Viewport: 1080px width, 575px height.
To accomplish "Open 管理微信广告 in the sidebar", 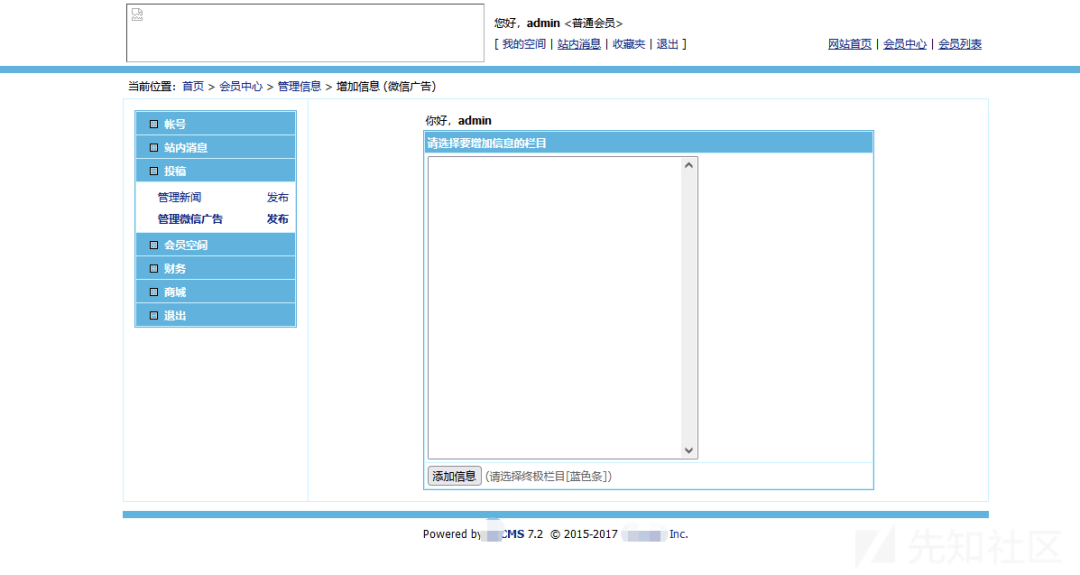I will (190, 219).
